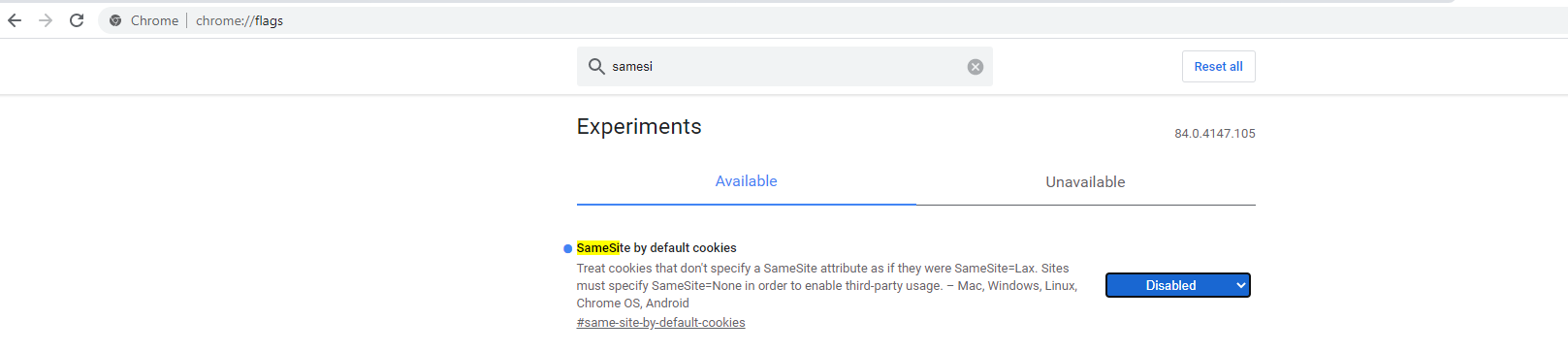Click the magnifier icon in flags search
Screen dimensions: 1568x352
pyautogui.click(x=596, y=66)
